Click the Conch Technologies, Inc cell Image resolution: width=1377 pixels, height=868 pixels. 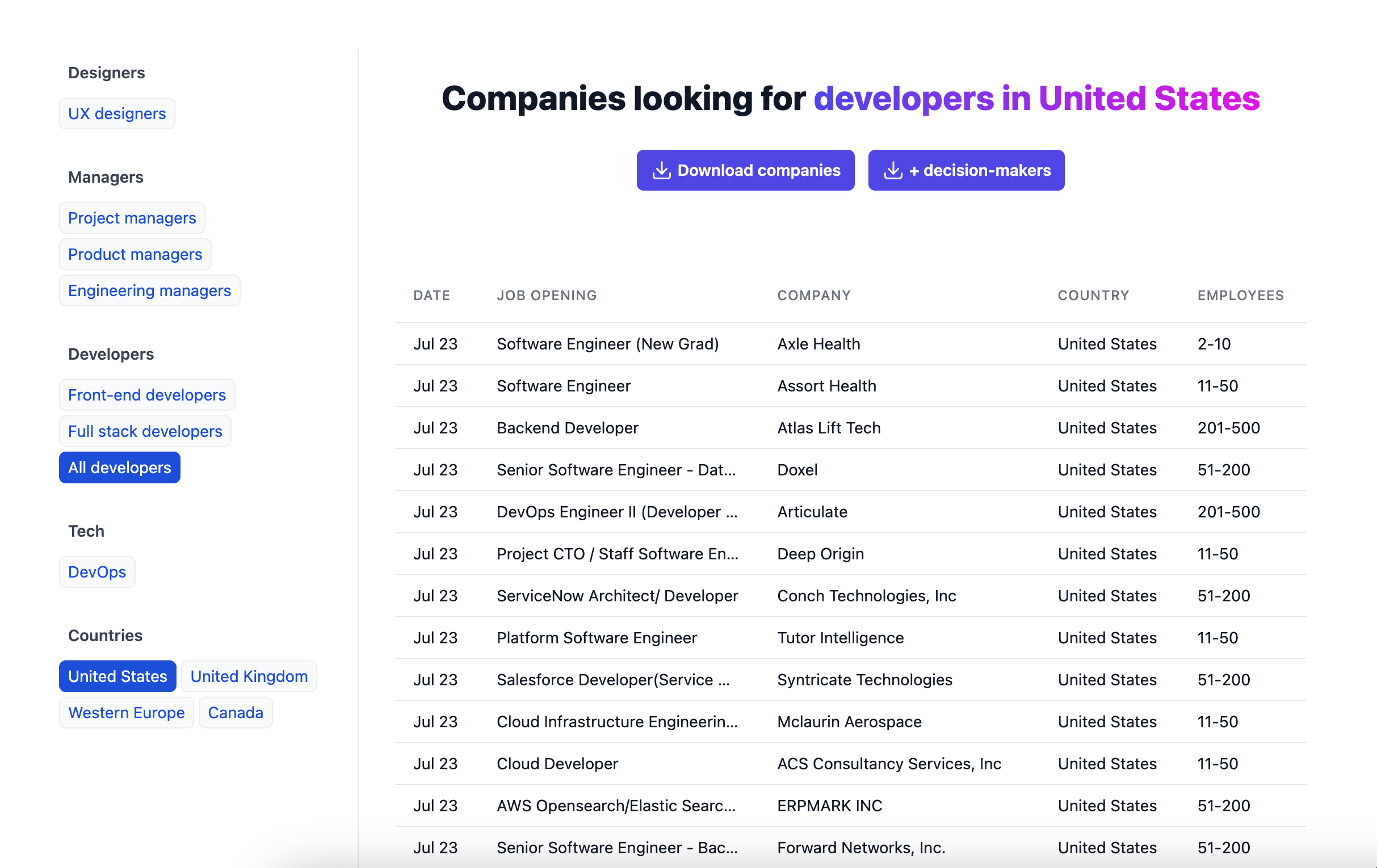point(866,596)
